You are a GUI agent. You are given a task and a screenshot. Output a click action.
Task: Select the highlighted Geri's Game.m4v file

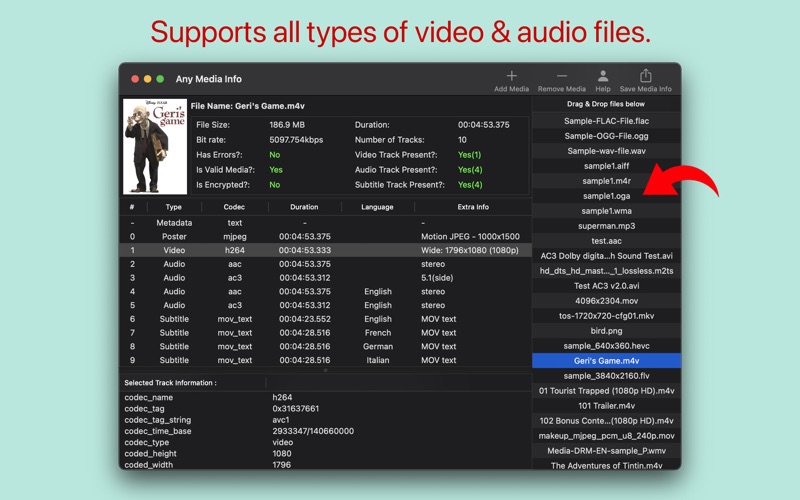point(606,361)
